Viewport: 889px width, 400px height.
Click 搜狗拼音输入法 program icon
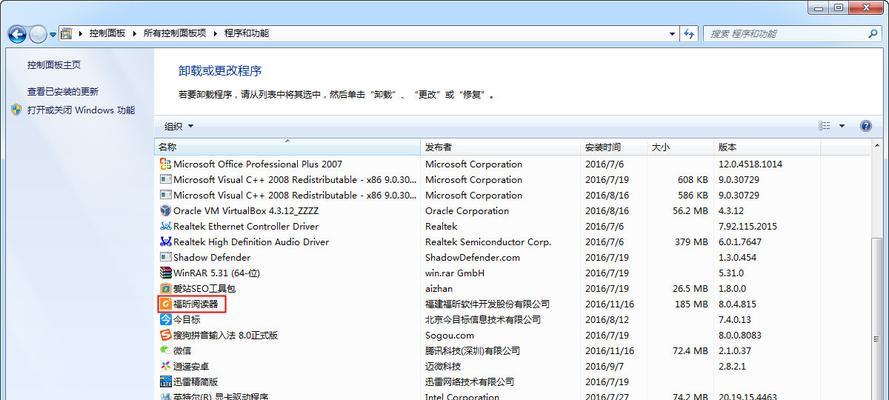pos(166,335)
